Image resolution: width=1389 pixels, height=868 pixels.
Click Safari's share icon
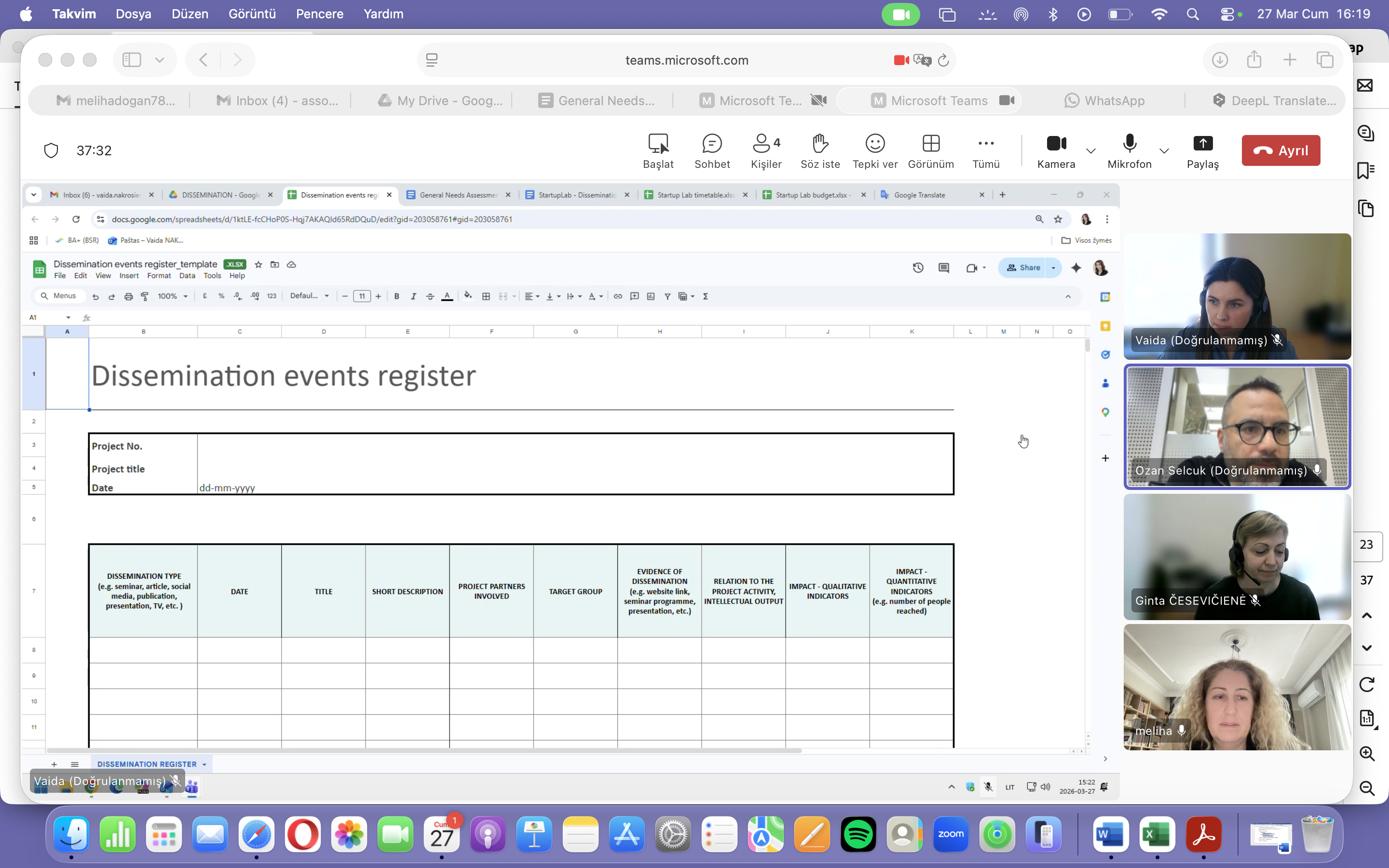click(x=1254, y=60)
